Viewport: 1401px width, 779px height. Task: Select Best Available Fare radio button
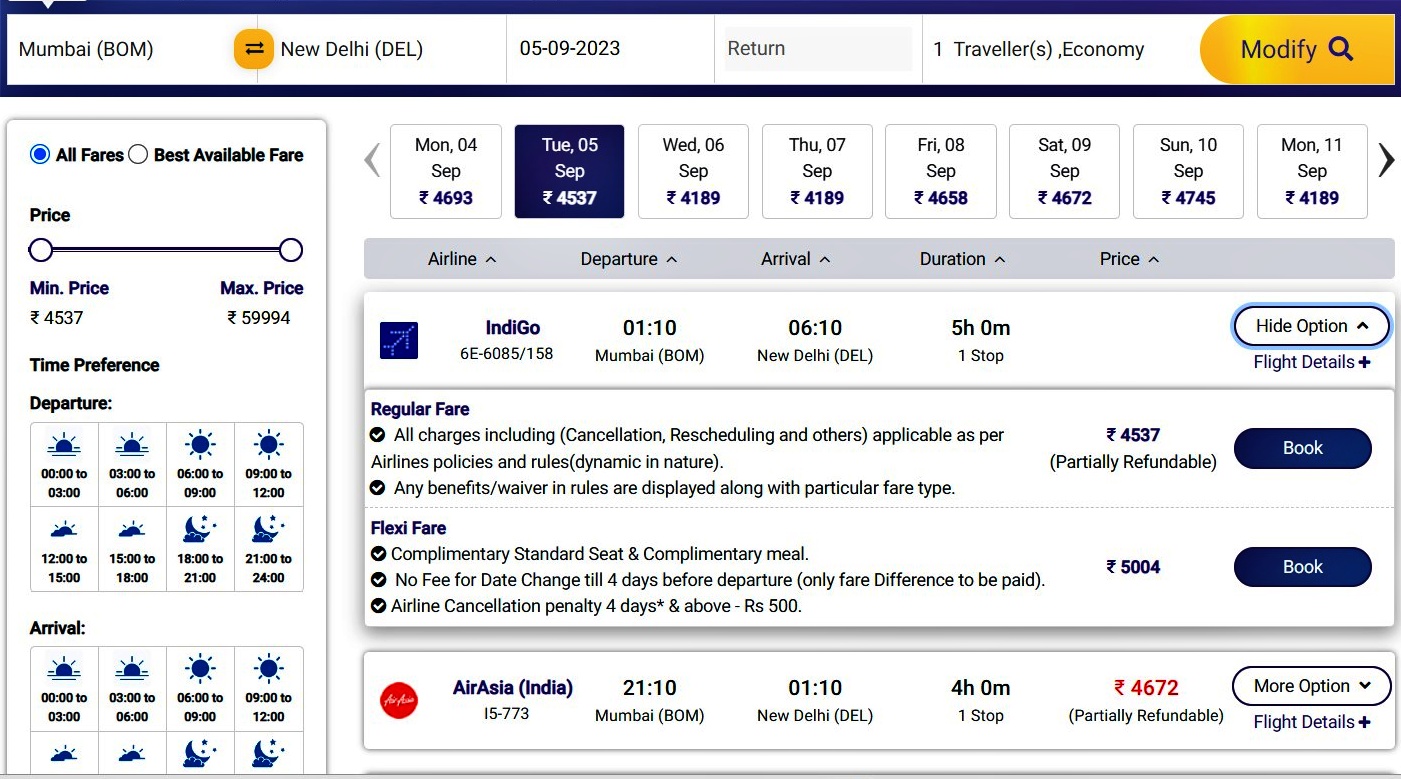click(x=139, y=154)
